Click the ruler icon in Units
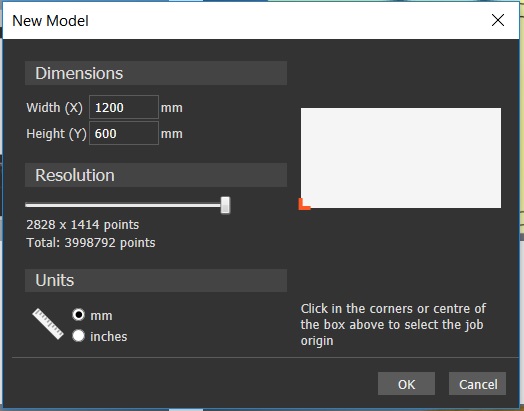 click(x=48, y=324)
